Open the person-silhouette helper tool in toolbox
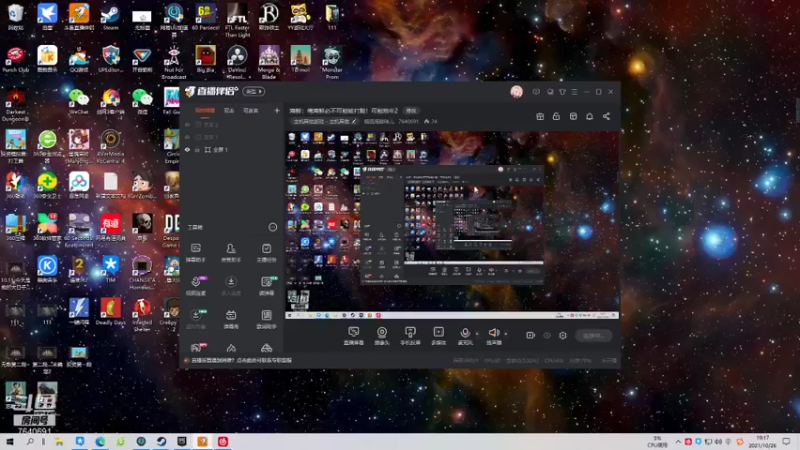This screenshot has width=800, height=450. point(231,253)
